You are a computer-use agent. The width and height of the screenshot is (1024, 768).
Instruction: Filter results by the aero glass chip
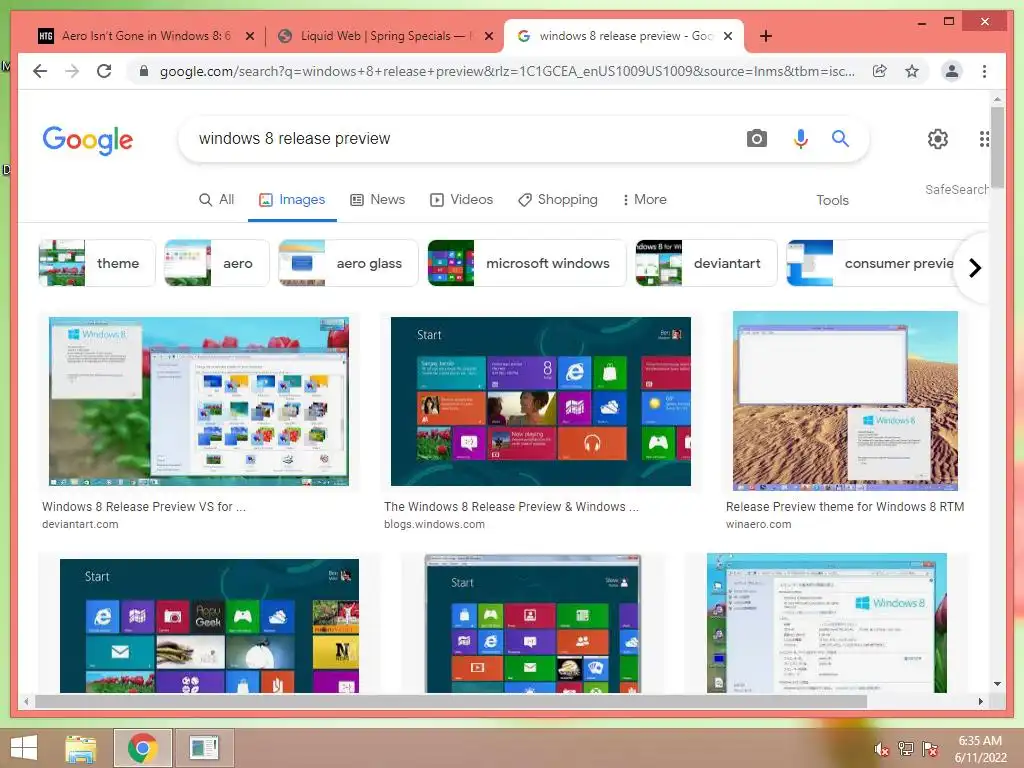click(x=348, y=263)
